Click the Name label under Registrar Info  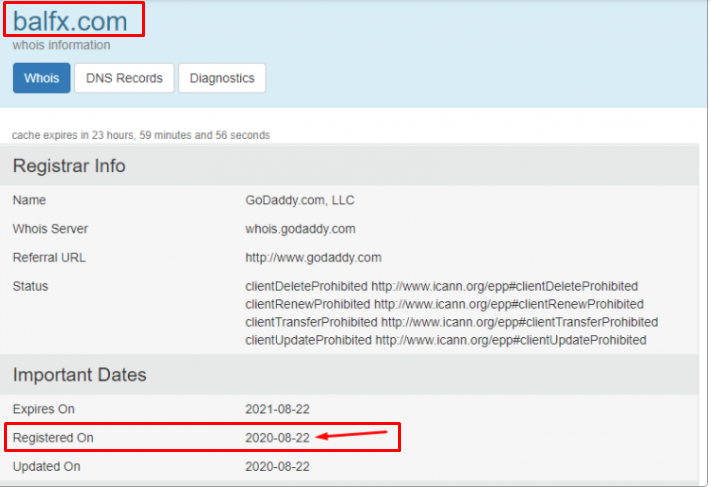[29, 200]
